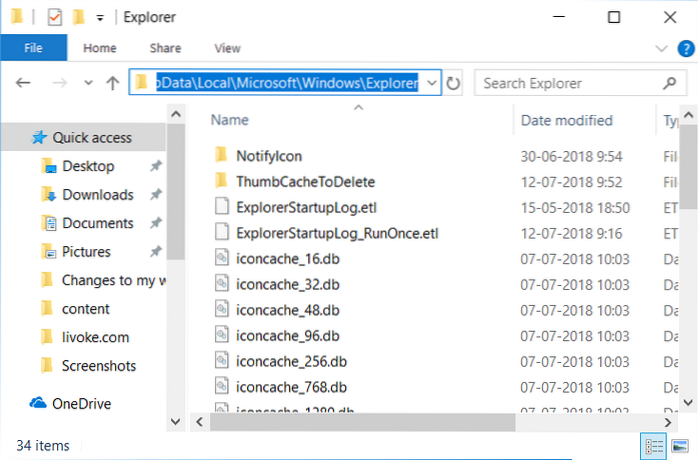The image size is (698, 460).
Task: Open the File menu
Action: click(x=34, y=48)
